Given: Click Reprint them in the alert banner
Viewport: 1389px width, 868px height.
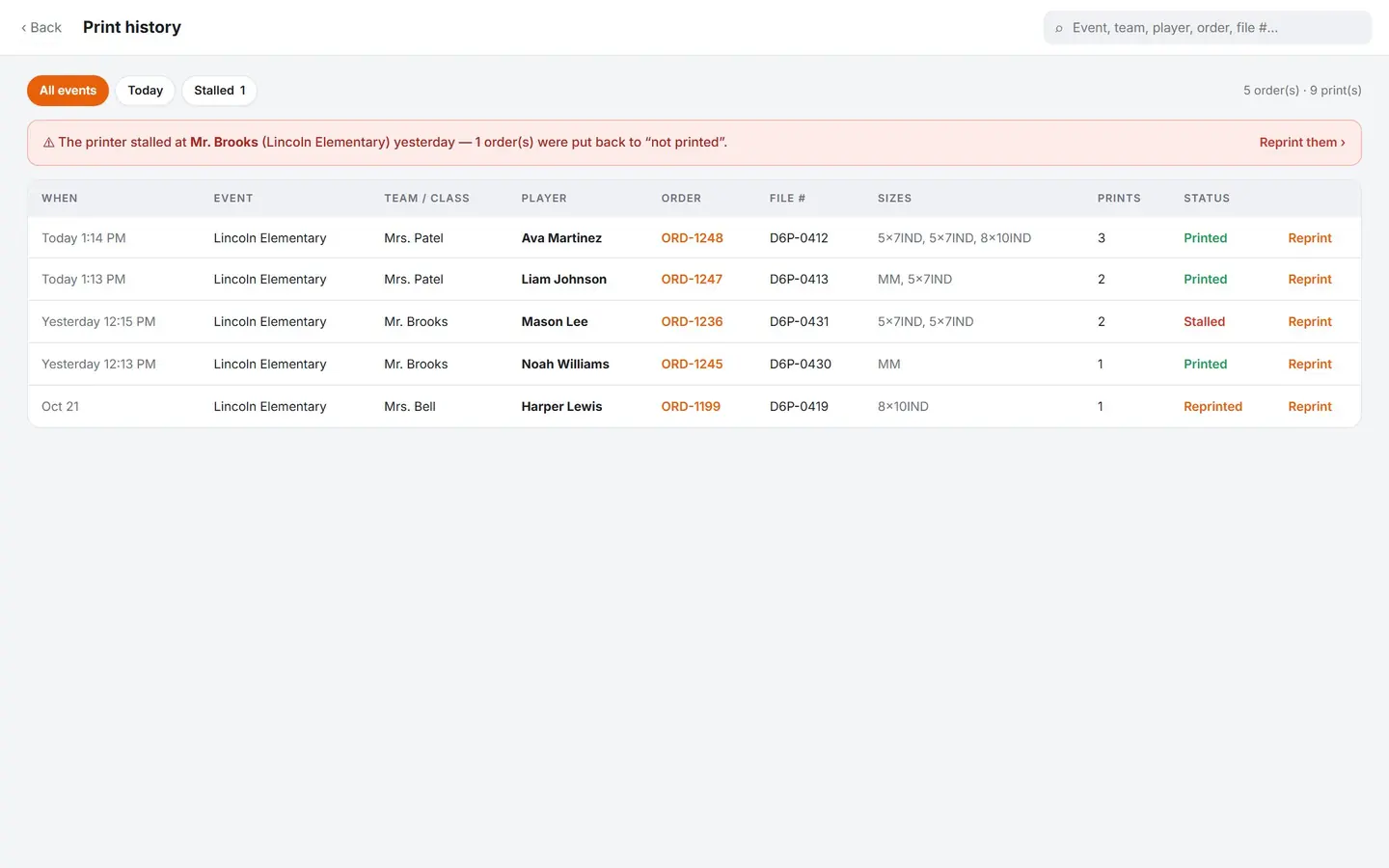Looking at the screenshot, I should point(1302,143).
